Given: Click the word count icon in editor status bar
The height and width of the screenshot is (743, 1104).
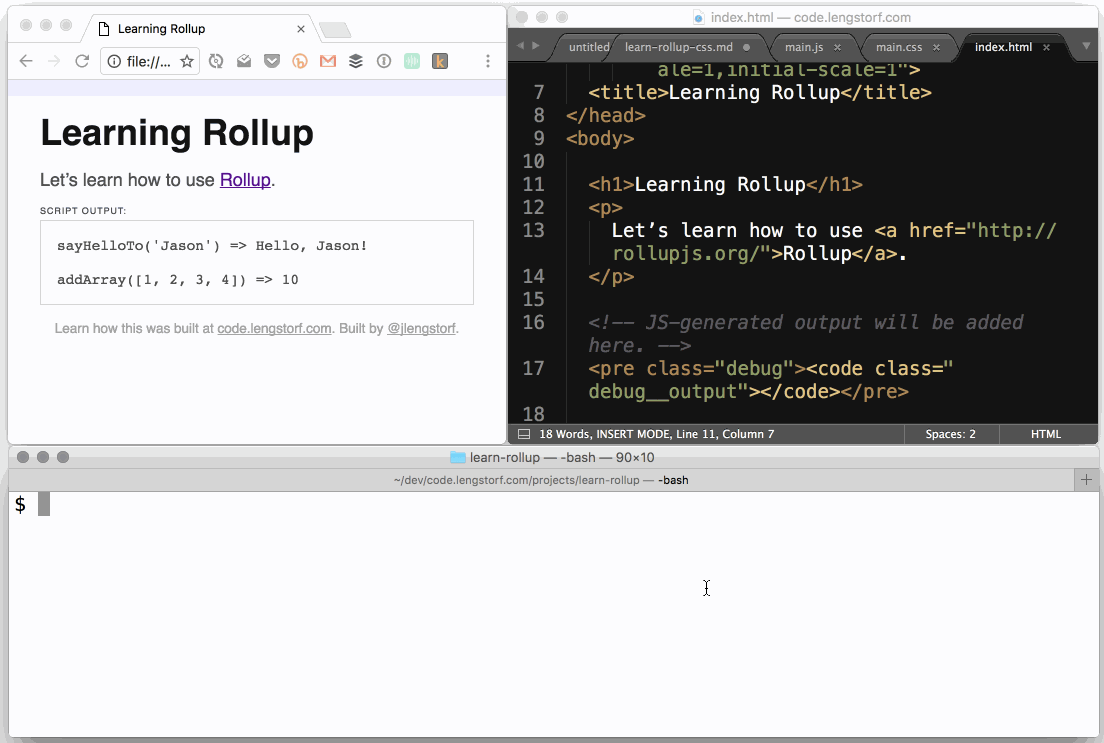Looking at the screenshot, I should [x=524, y=433].
